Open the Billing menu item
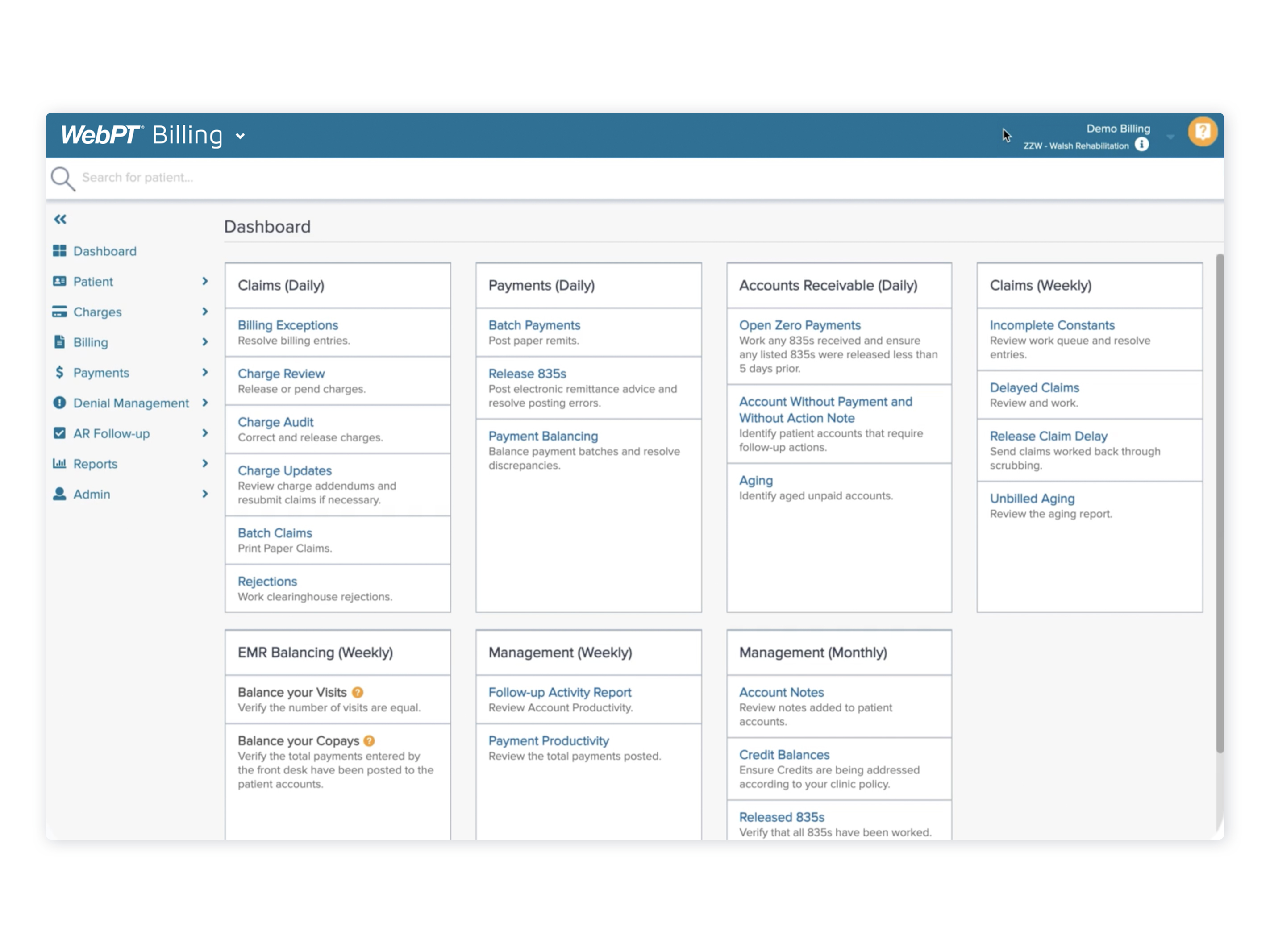 [91, 342]
